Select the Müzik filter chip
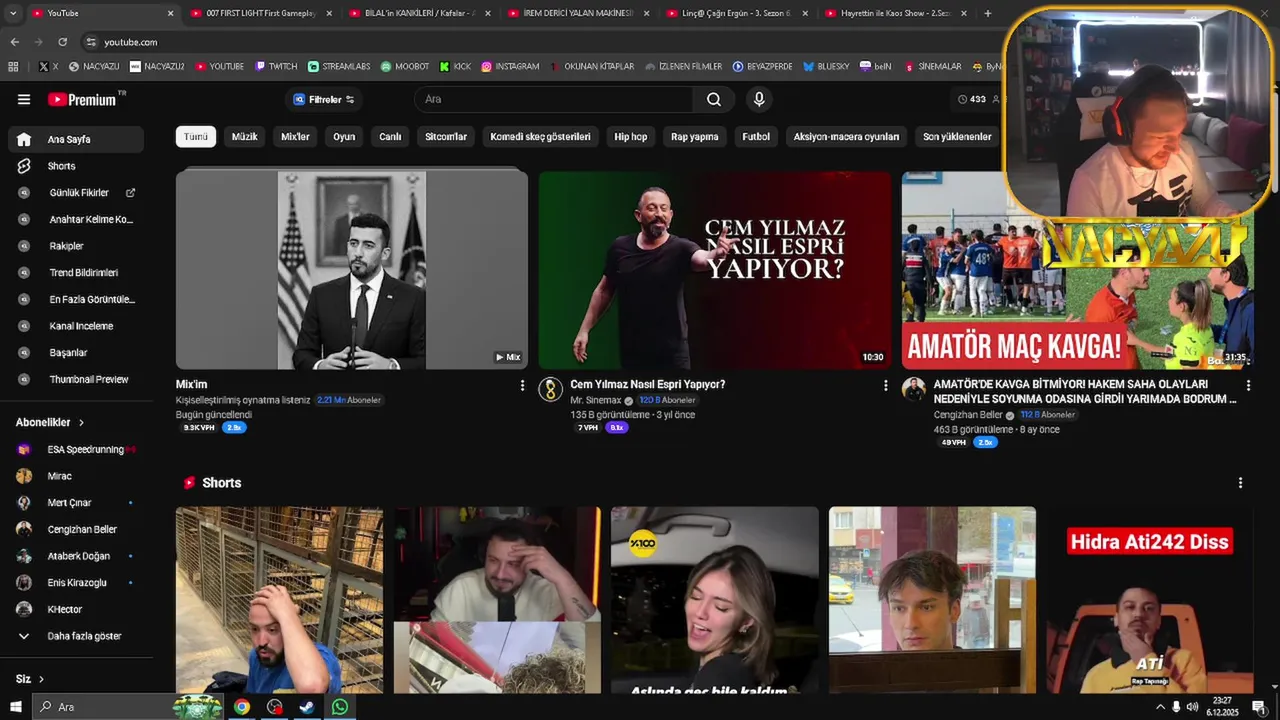The width and height of the screenshot is (1280, 720). [245, 137]
